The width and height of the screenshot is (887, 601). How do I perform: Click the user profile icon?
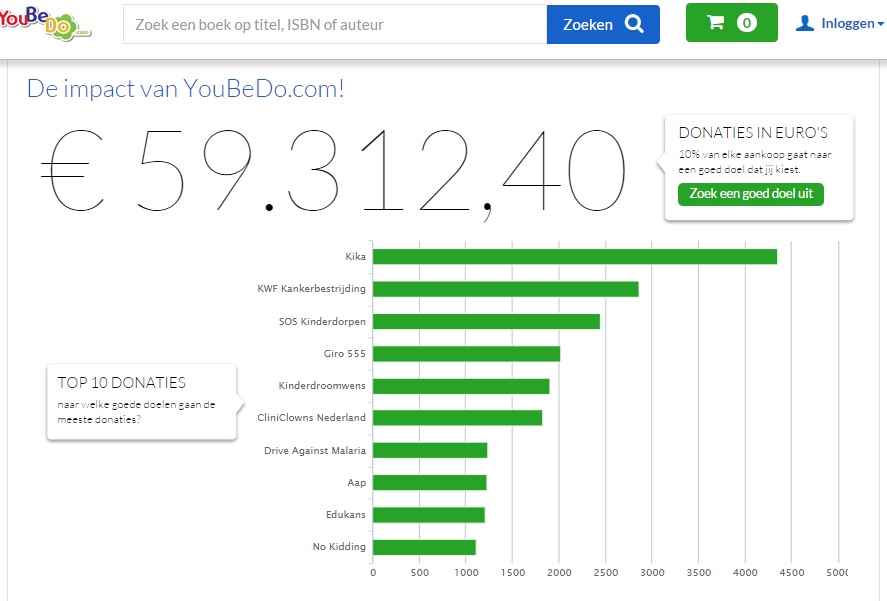click(x=805, y=23)
